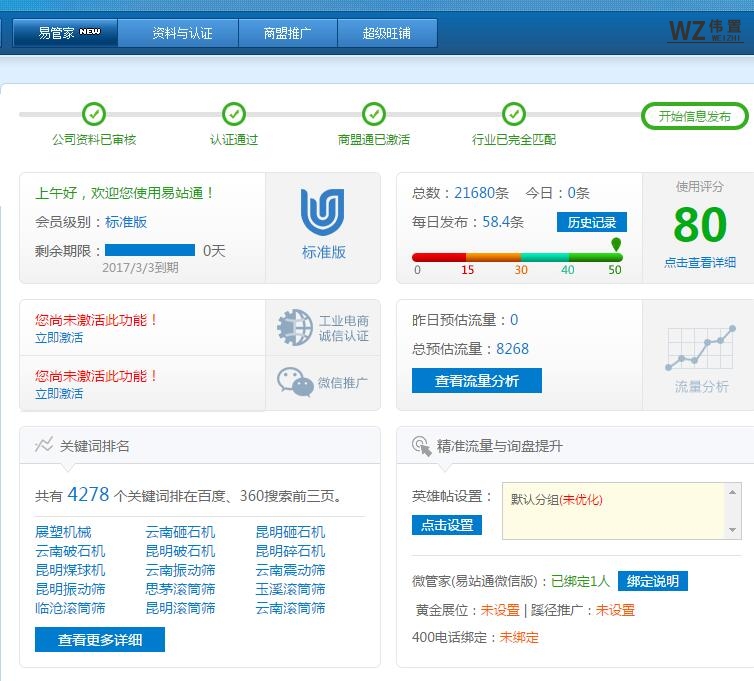Activate 微信推广 via 立即激活 link
Image resolution: width=754 pixels, height=681 pixels.
(59, 393)
